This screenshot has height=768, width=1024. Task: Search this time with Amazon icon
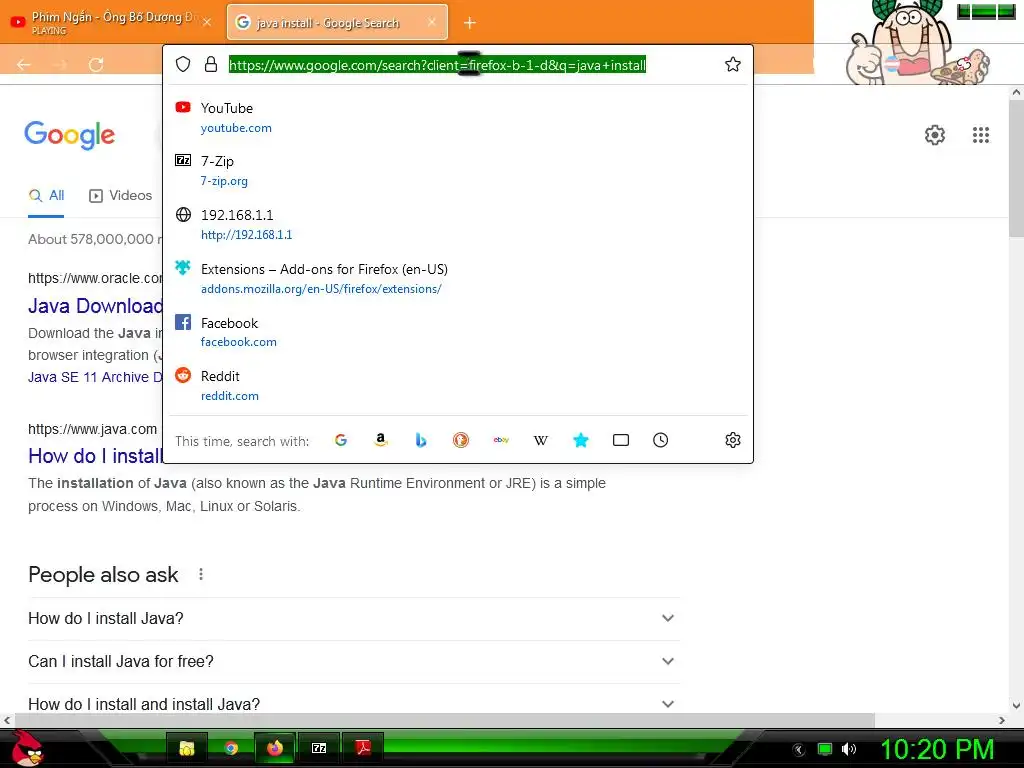point(381,440)
